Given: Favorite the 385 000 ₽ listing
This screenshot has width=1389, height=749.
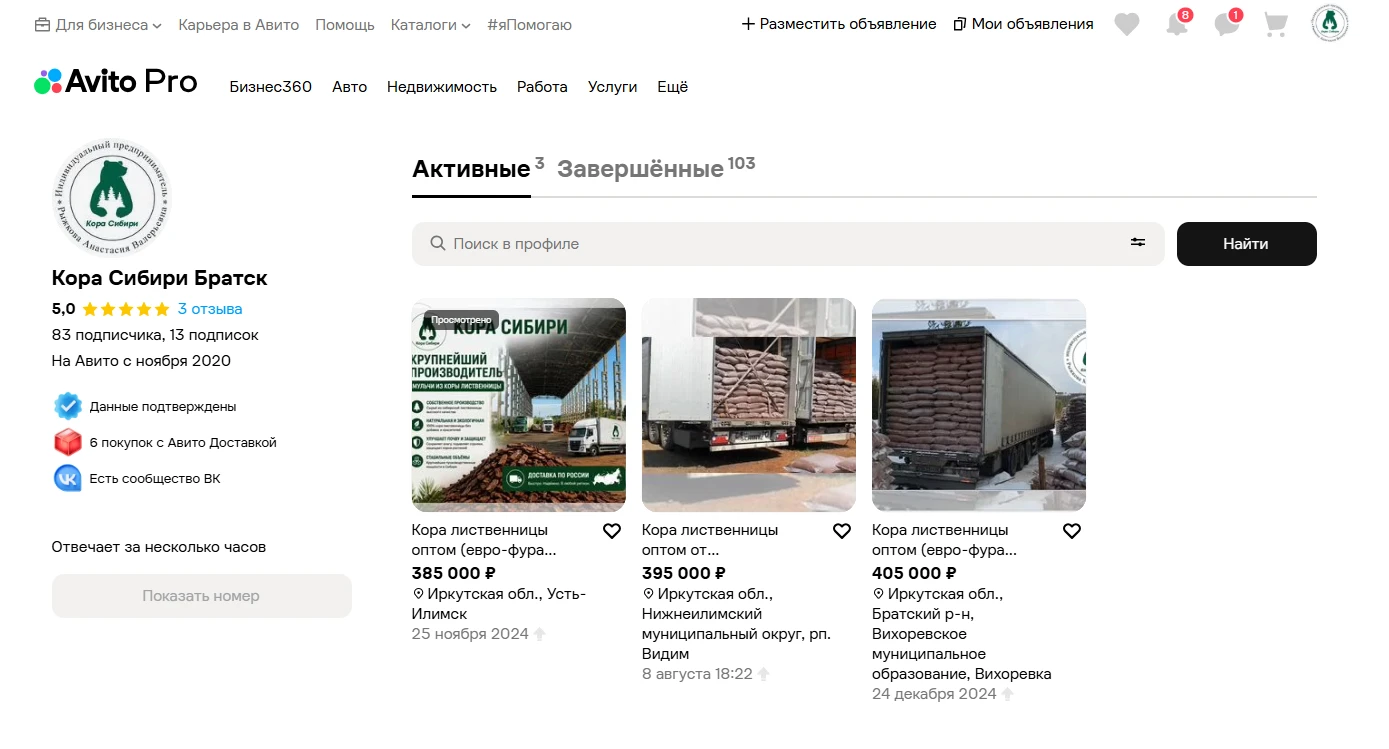Looking at the screenshot, I should coord(612,531).
